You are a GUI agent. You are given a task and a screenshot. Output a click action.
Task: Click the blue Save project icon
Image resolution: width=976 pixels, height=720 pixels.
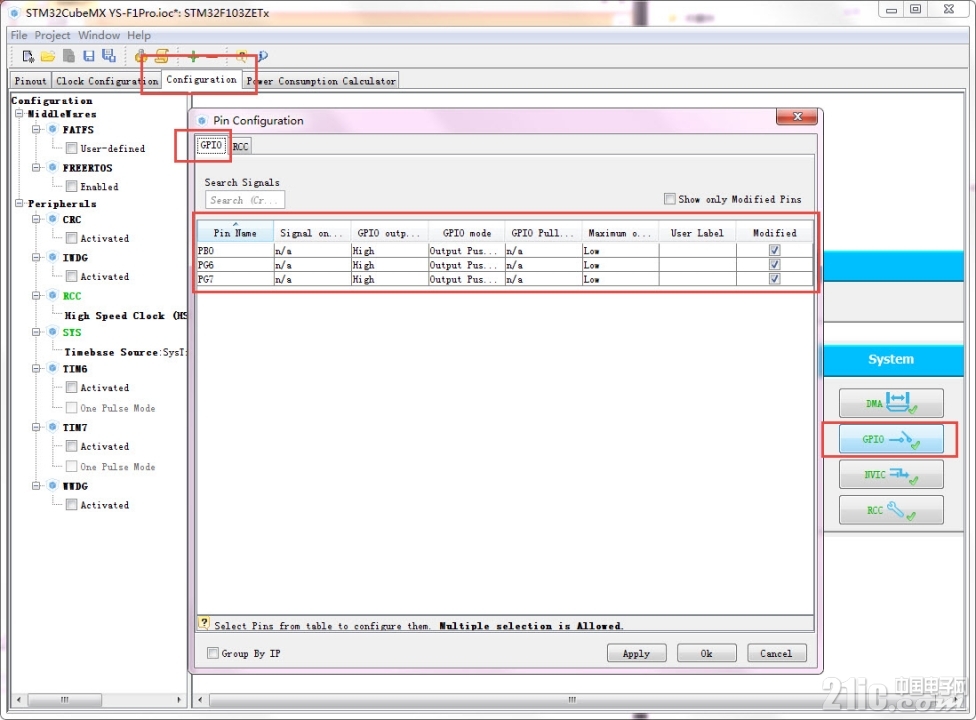point(89,56)
